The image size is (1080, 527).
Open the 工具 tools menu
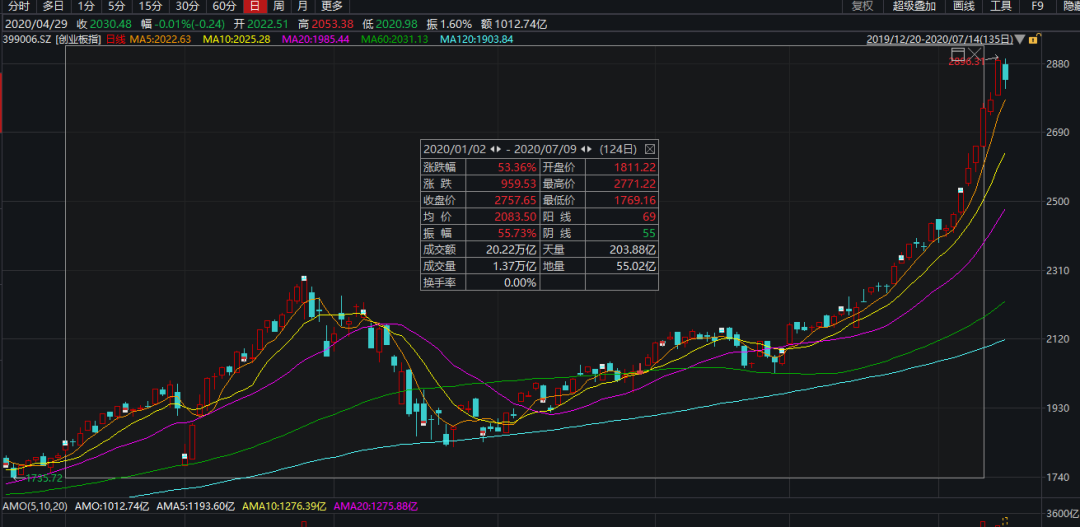tap(1001, 6)
